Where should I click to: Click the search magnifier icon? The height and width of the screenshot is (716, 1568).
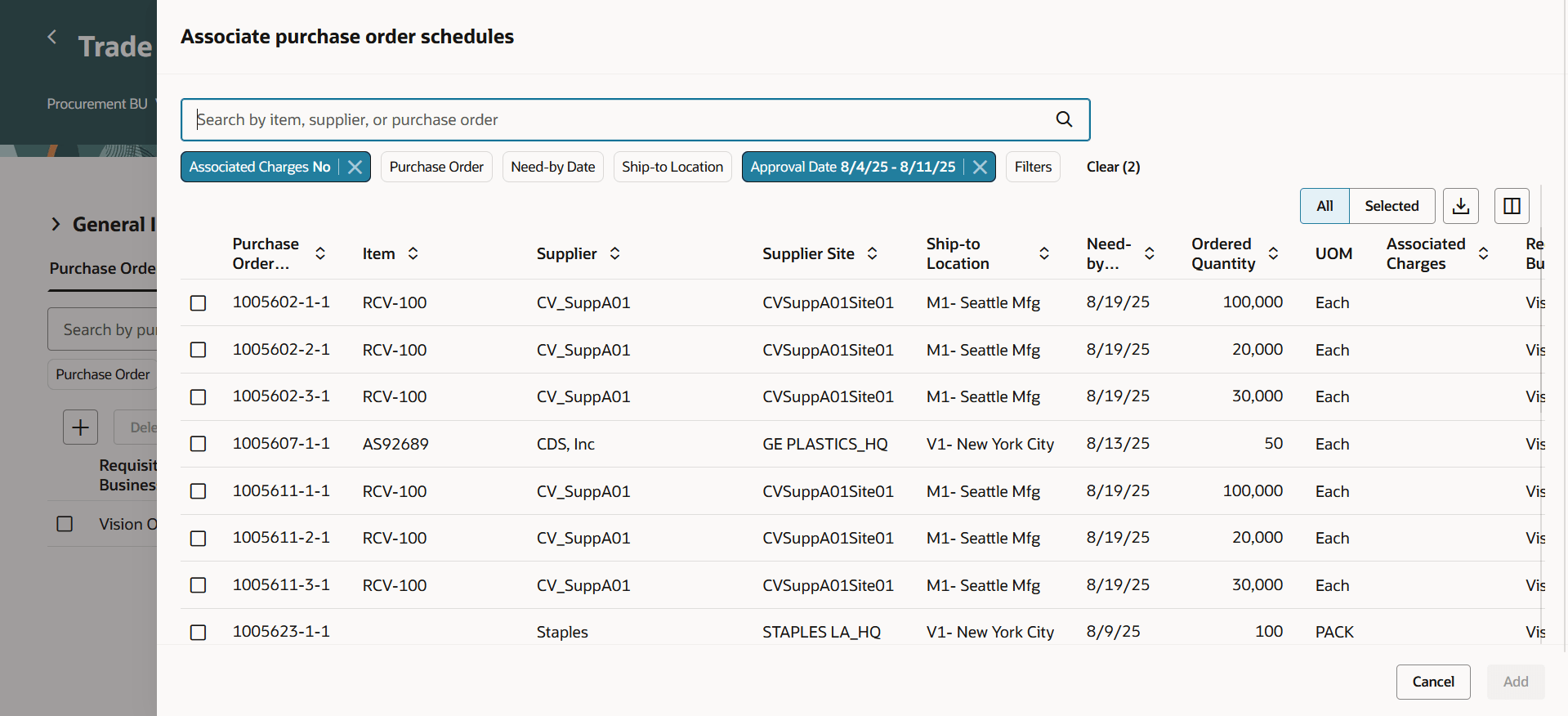pyautogui.click(x=1064, y=119)
